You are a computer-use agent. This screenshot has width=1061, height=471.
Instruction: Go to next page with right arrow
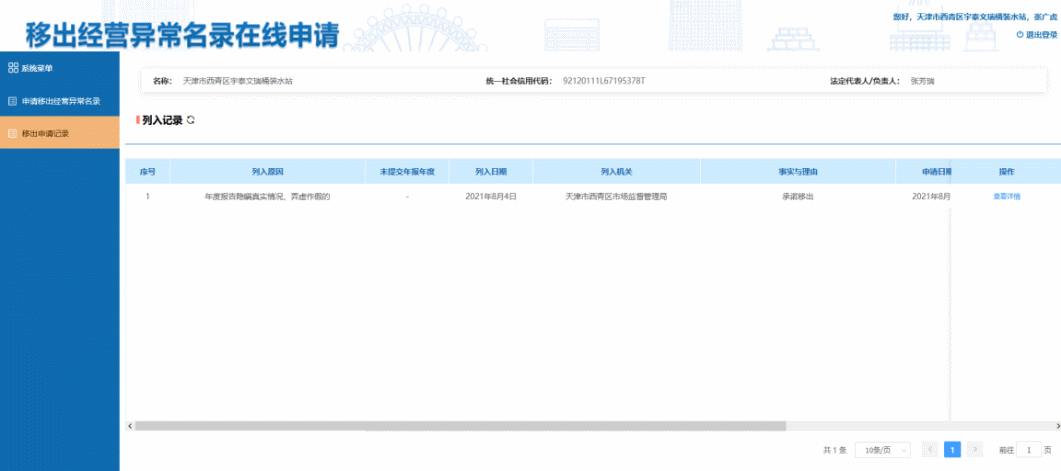pyautogui.click(x=975, y=450)
